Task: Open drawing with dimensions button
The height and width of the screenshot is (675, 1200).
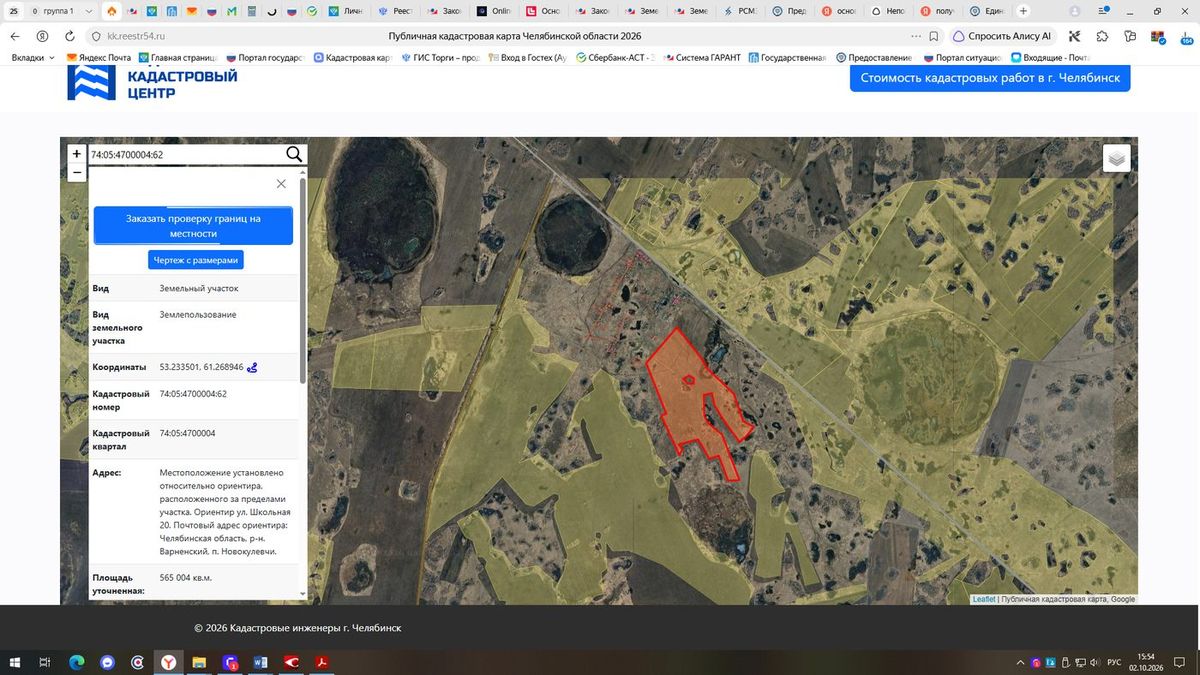Action: tap(196, 260)
